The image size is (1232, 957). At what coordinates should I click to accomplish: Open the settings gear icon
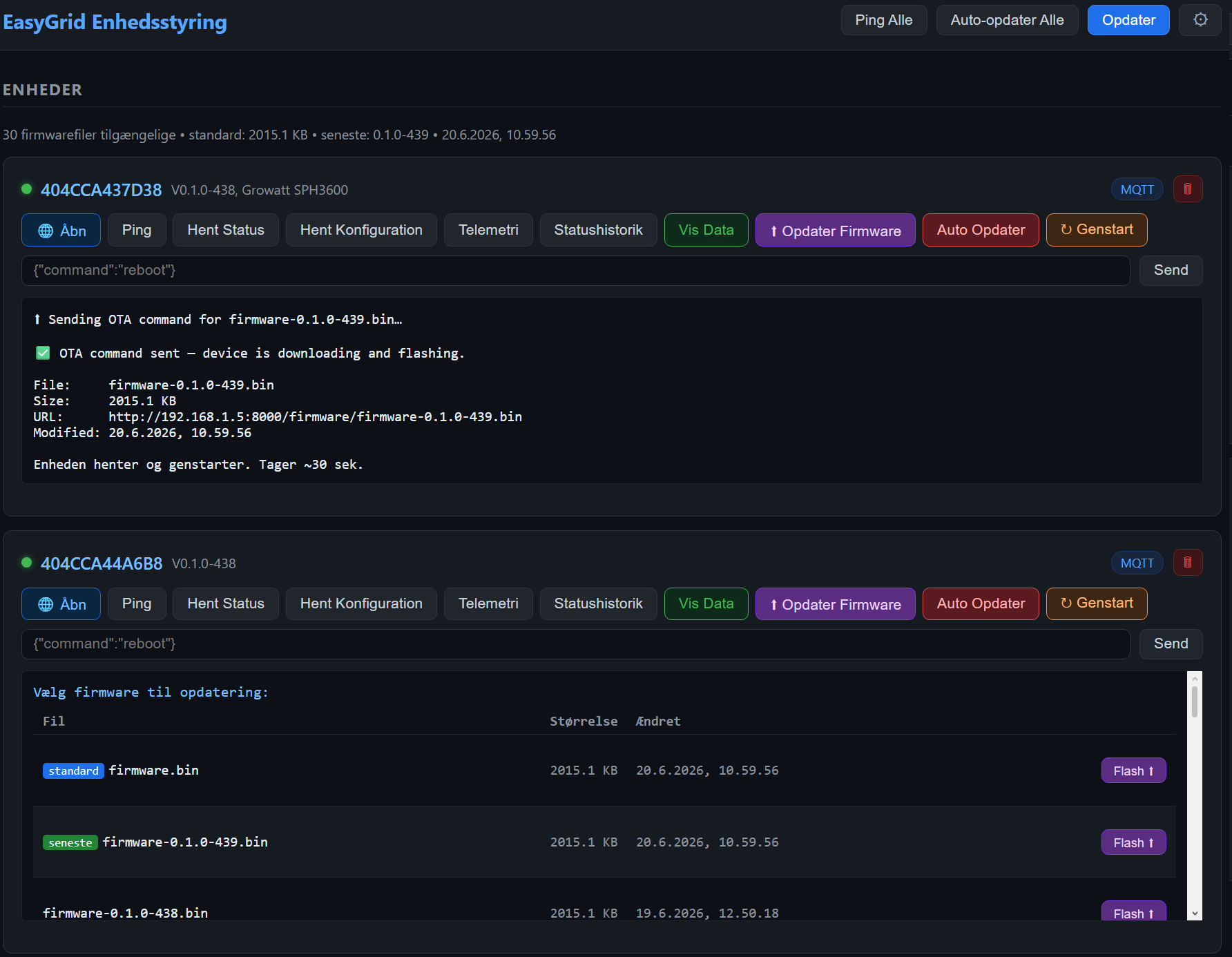(x=1200, y=20)
